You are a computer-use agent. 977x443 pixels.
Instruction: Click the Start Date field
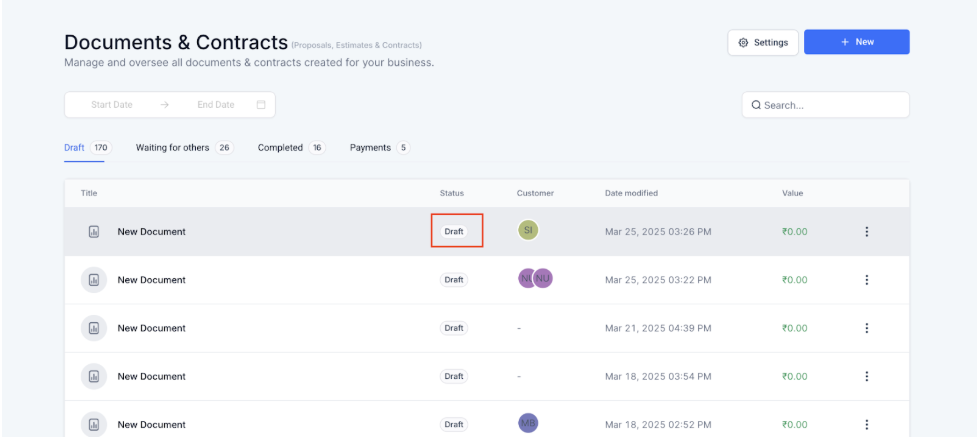click(111, 105)
